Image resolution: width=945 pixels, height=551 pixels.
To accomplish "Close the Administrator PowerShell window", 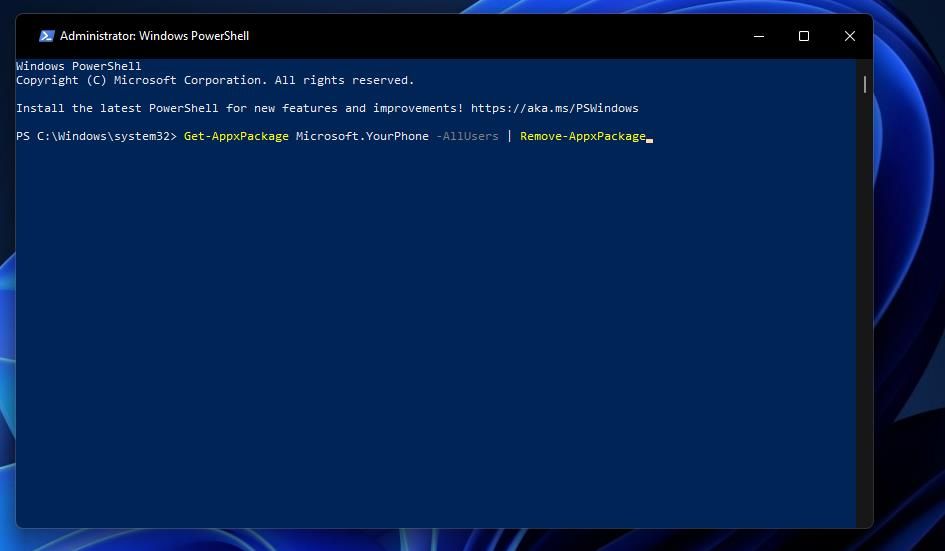I will 849,36.
